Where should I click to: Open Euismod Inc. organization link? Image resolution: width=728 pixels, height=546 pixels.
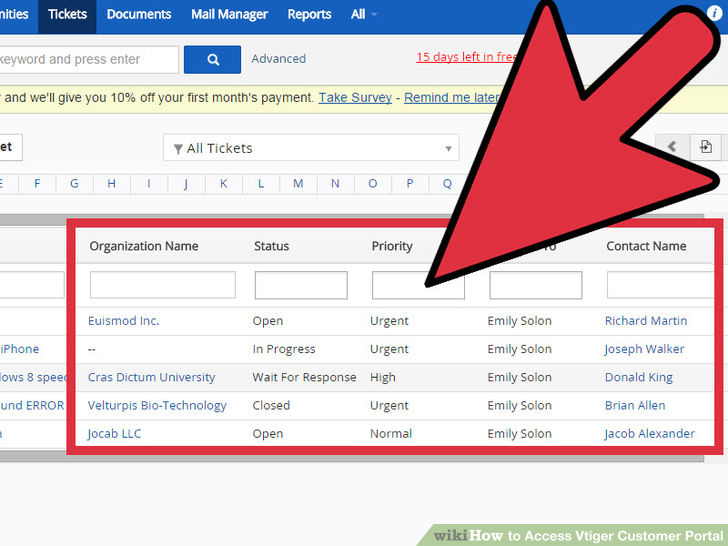point(124,321)
